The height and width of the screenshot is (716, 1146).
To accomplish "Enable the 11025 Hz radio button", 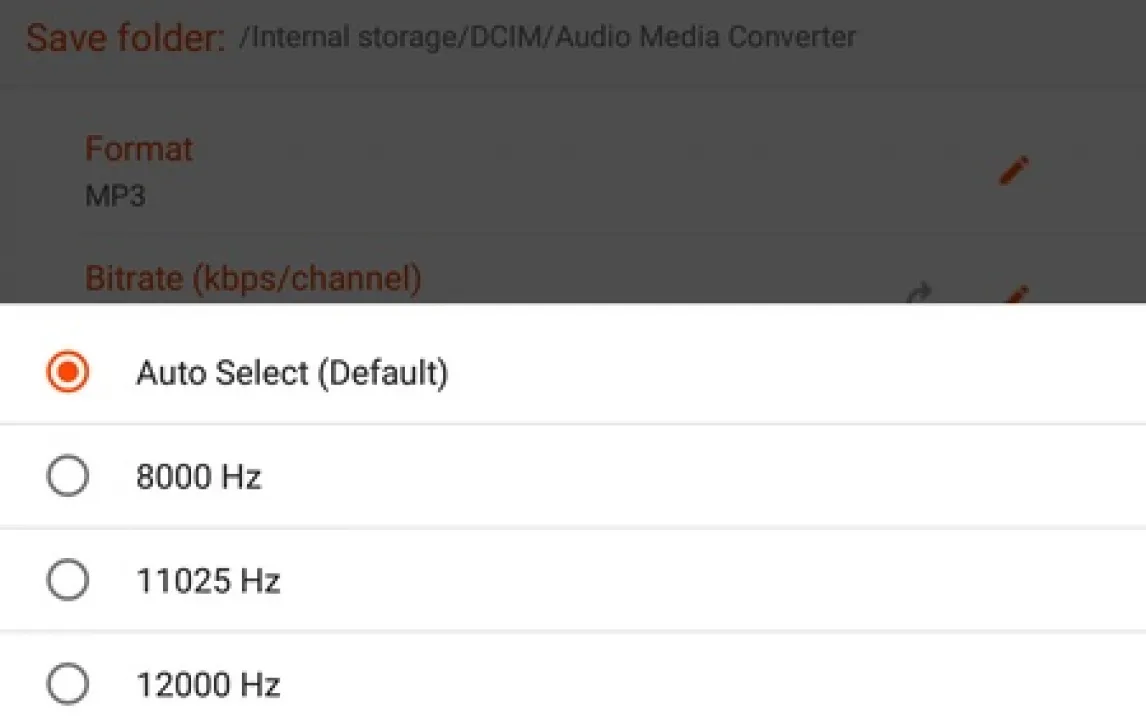I will click(68, 580).
